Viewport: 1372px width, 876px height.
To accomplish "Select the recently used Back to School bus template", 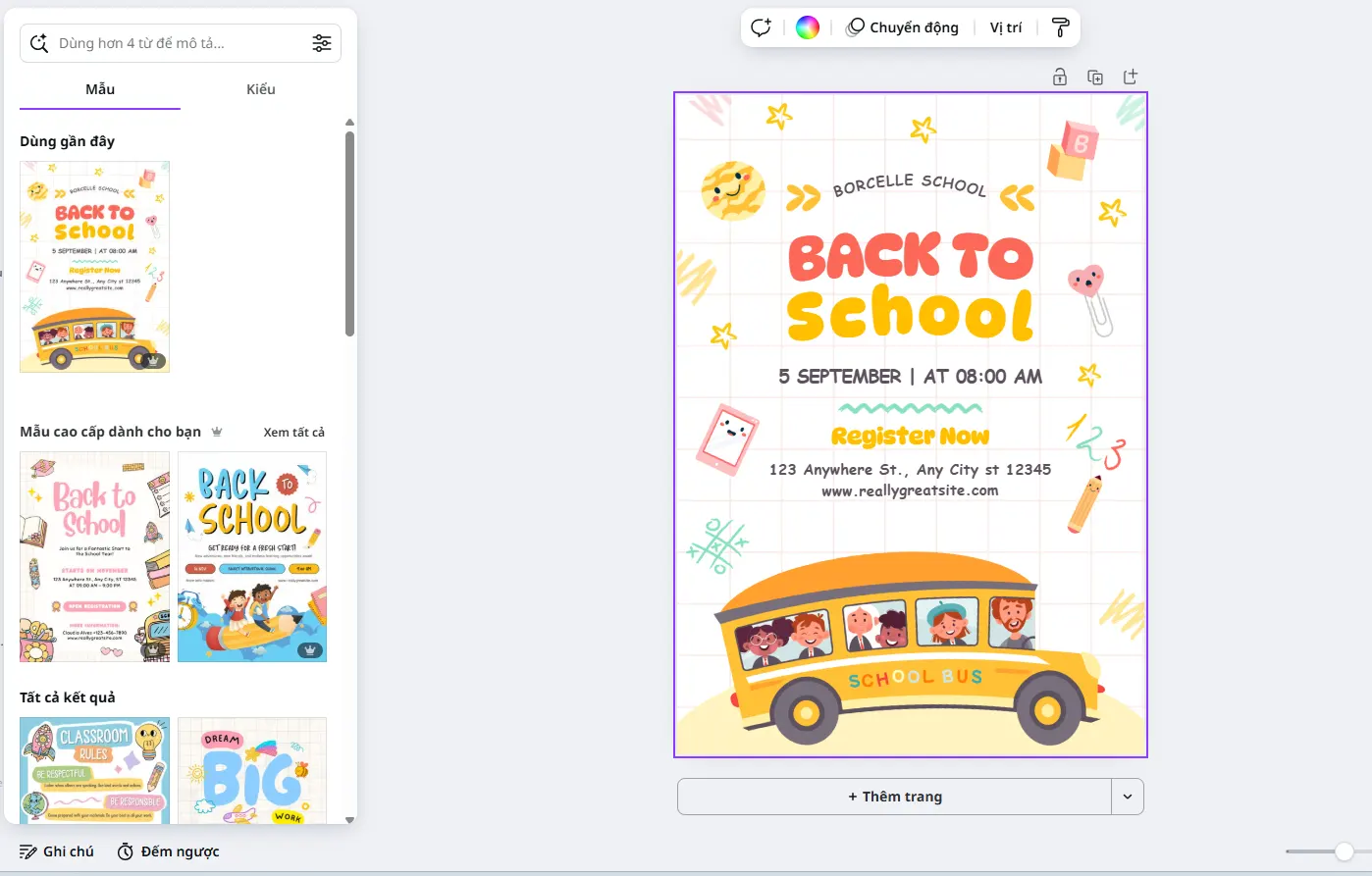I will click(x=94, y=267).
